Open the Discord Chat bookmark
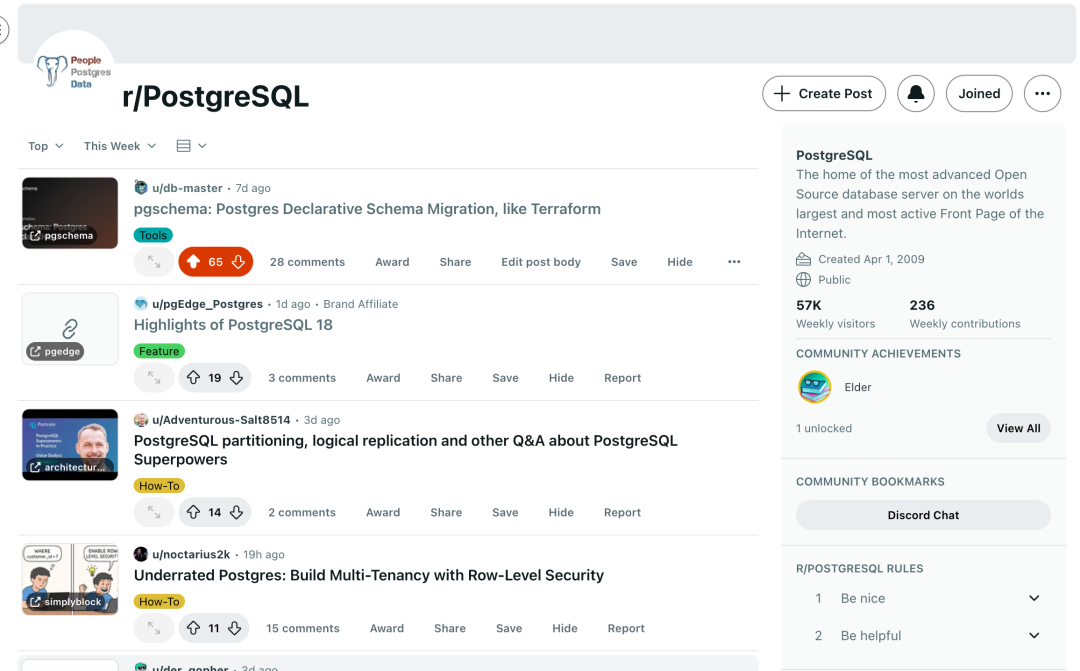The height and width of the screenshot is (671, 1080). (x=923, y=515)
